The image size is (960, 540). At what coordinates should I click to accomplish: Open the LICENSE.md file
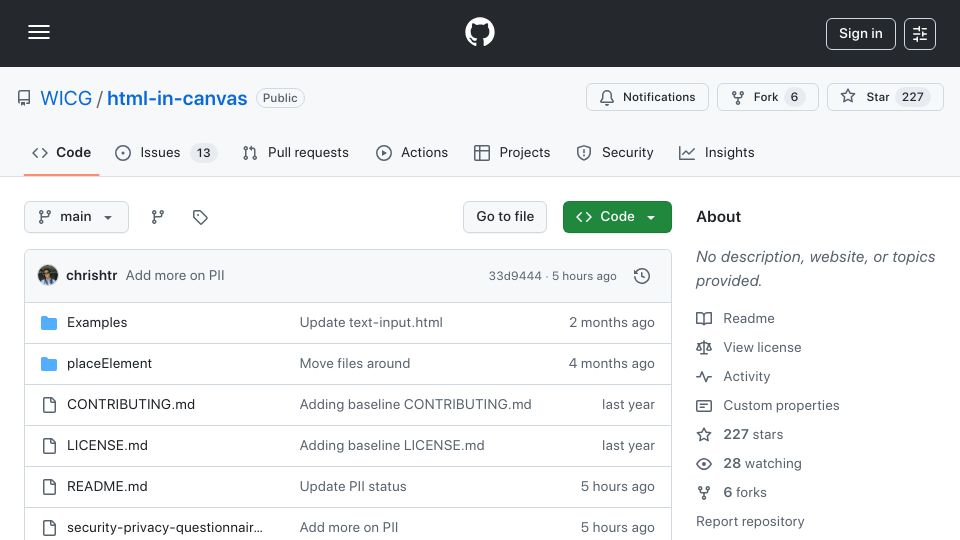click(107, 446)
